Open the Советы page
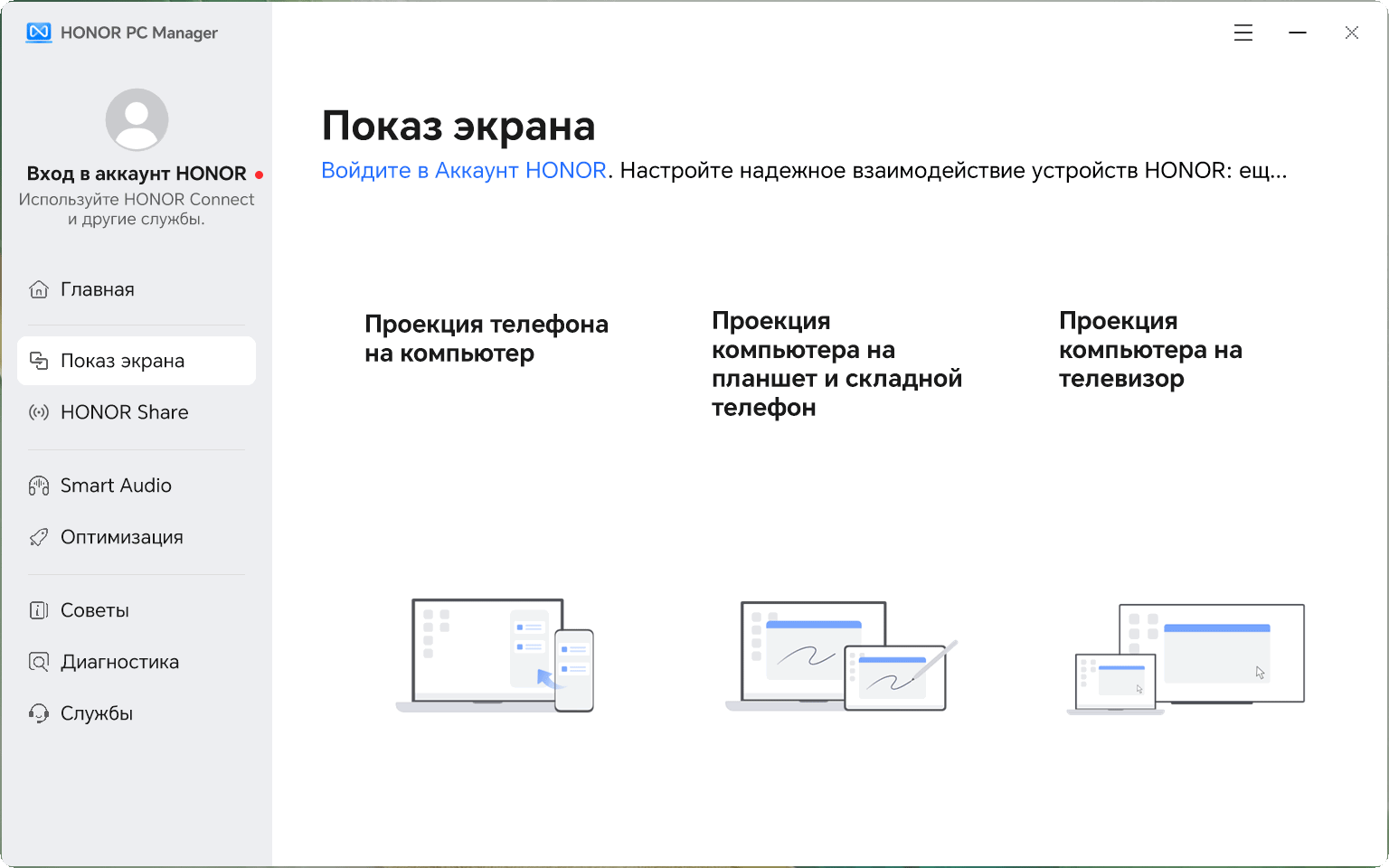The height and width of the screenshot is (868, 1389). tap(137, 610)
